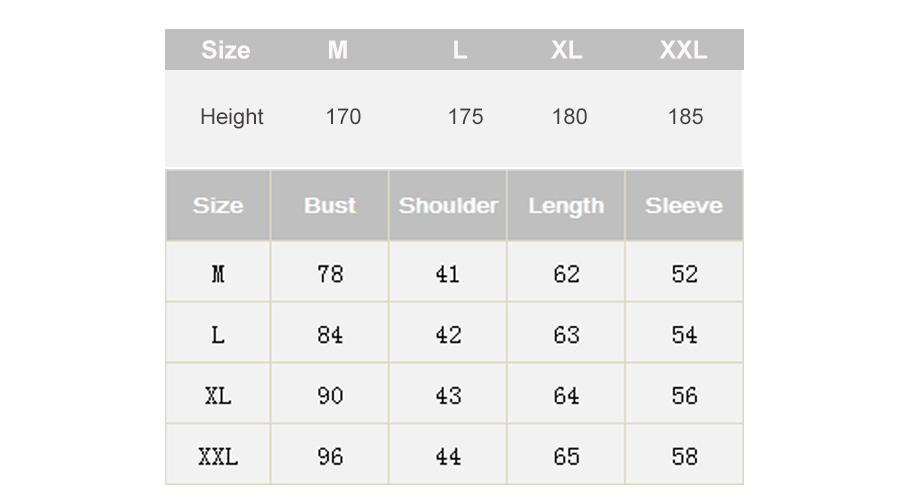Click the Bust column header

pyautogui.click(x=330, y=206)
